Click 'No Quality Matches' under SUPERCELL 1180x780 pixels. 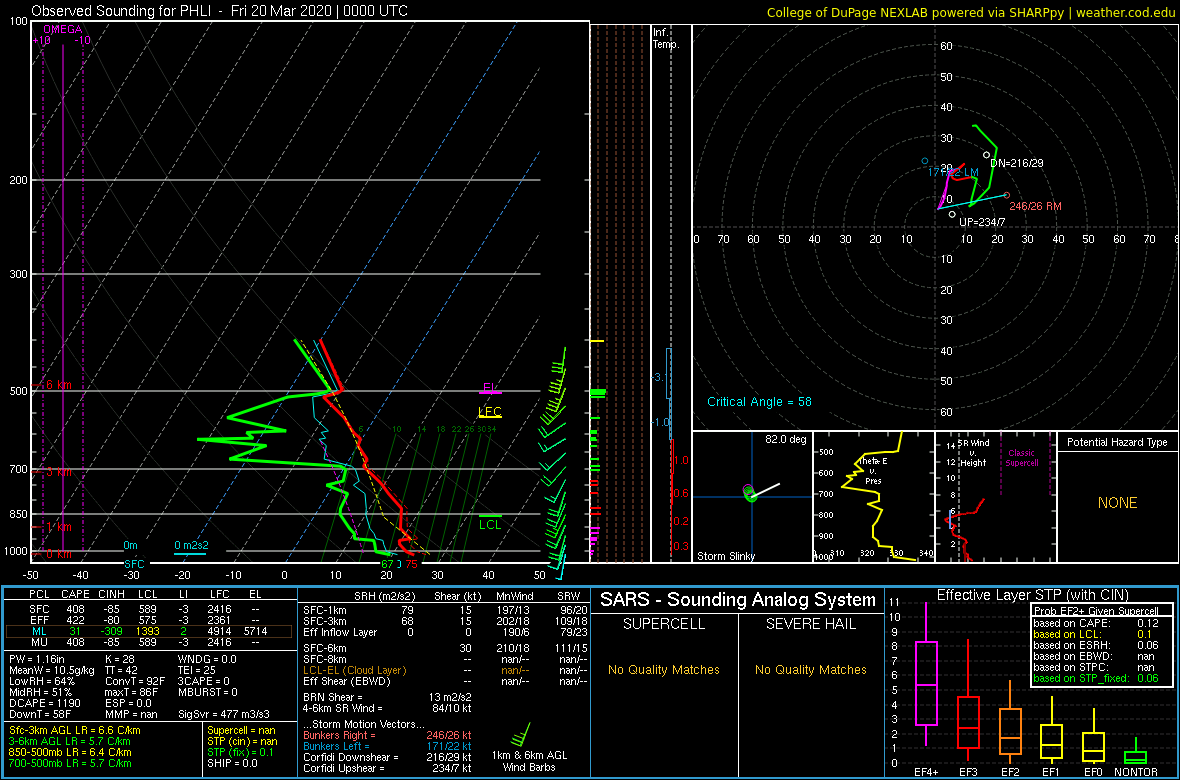click(664, 669)
